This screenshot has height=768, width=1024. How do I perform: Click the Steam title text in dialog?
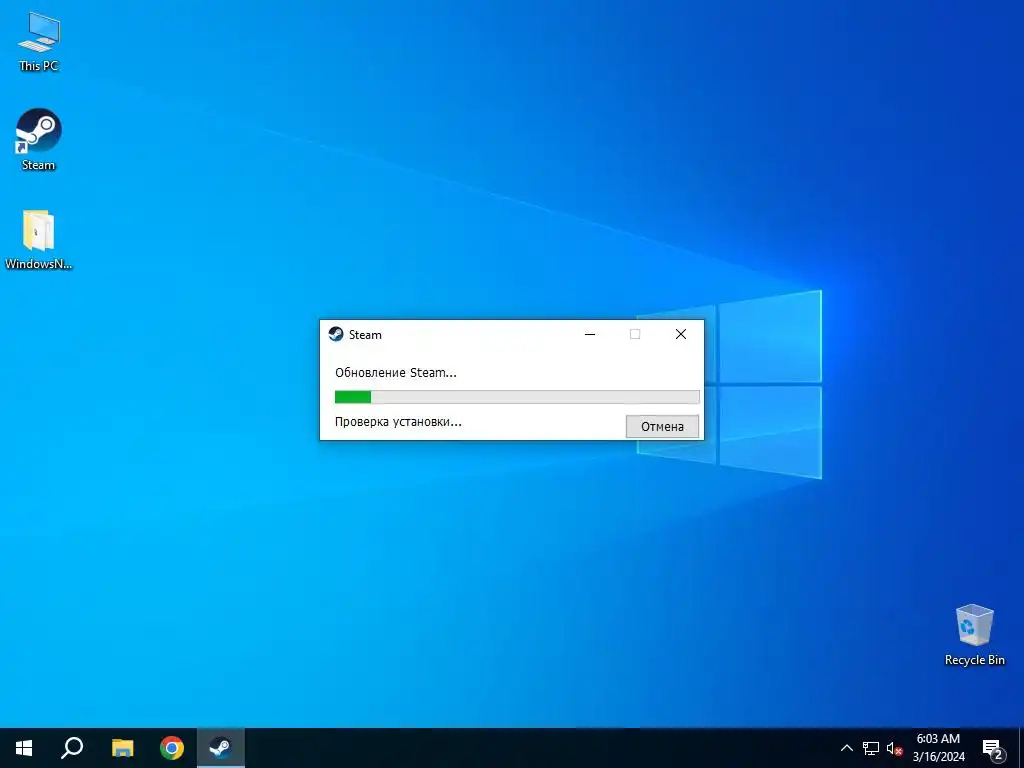[x=365, y=335]
